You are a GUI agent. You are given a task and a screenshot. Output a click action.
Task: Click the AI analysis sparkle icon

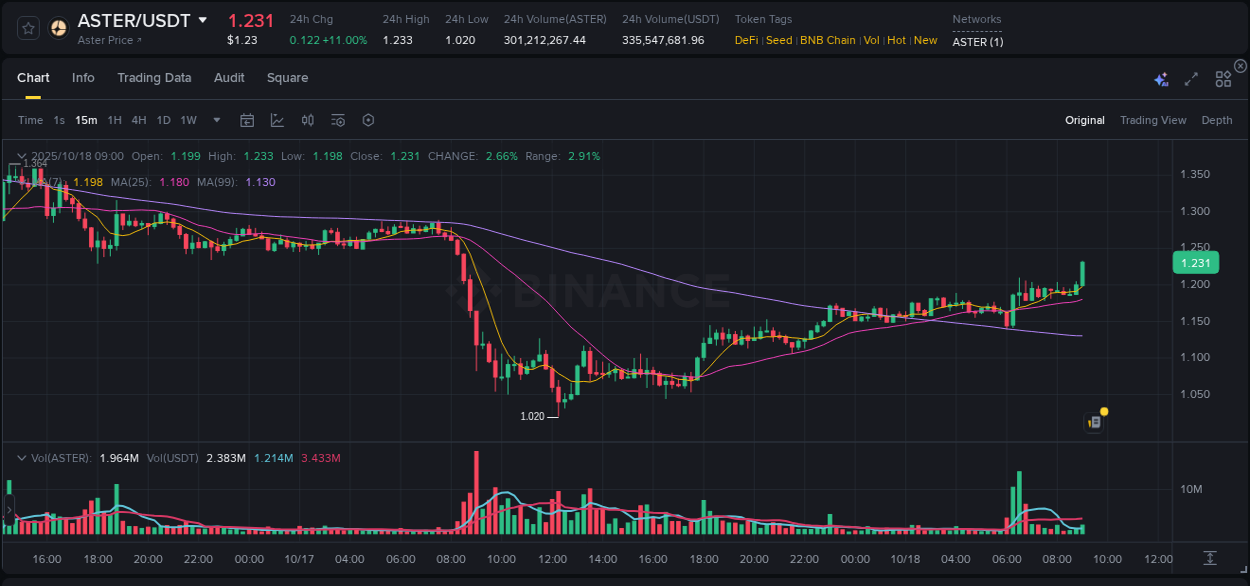pyautogui.click(x=1160, y=78)
